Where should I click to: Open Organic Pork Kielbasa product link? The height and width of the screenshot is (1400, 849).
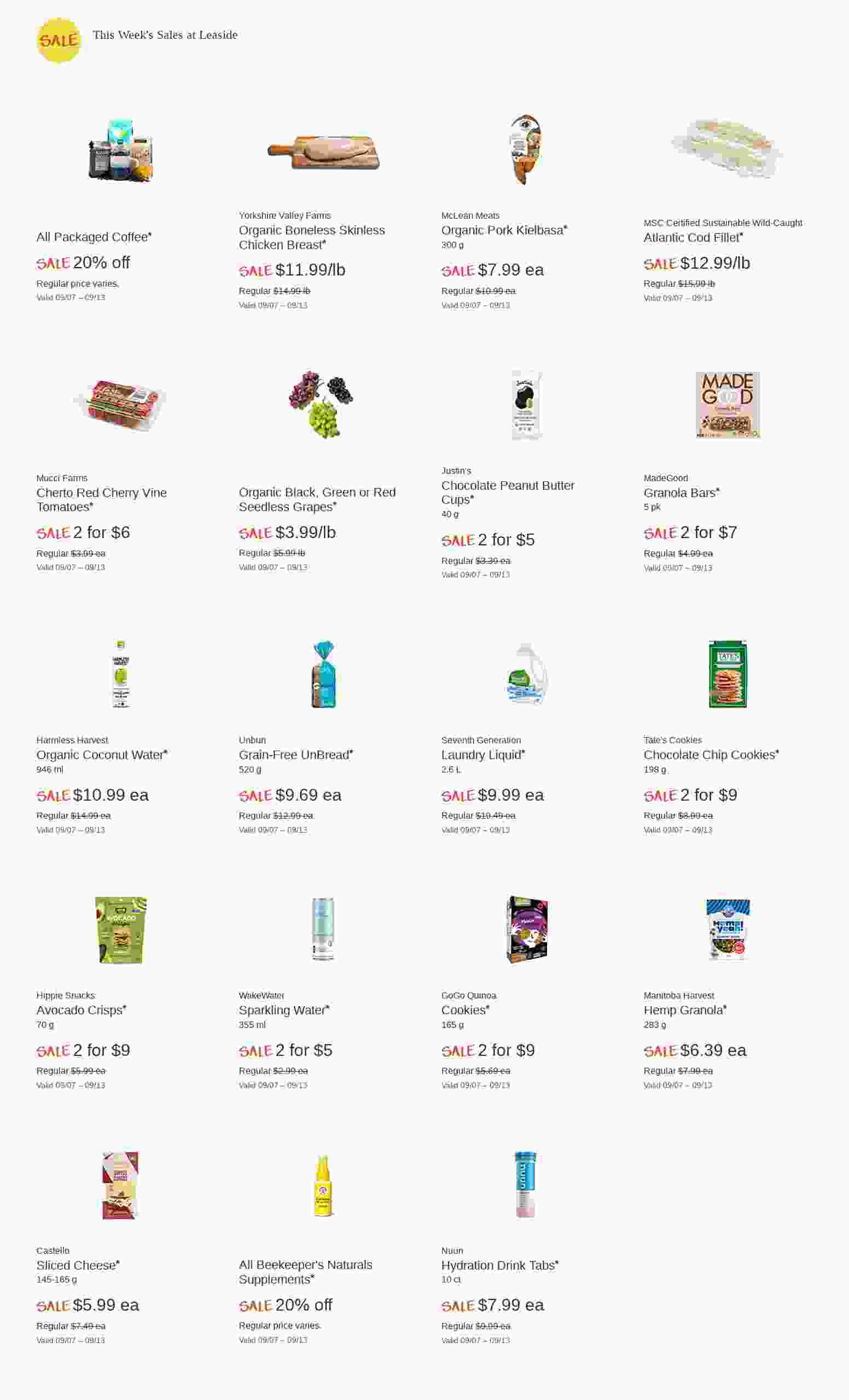pyautogui.click(x=503, y=230)
